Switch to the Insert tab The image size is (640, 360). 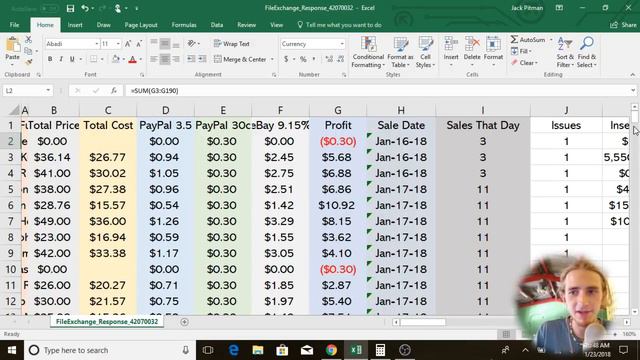point(75,25)
